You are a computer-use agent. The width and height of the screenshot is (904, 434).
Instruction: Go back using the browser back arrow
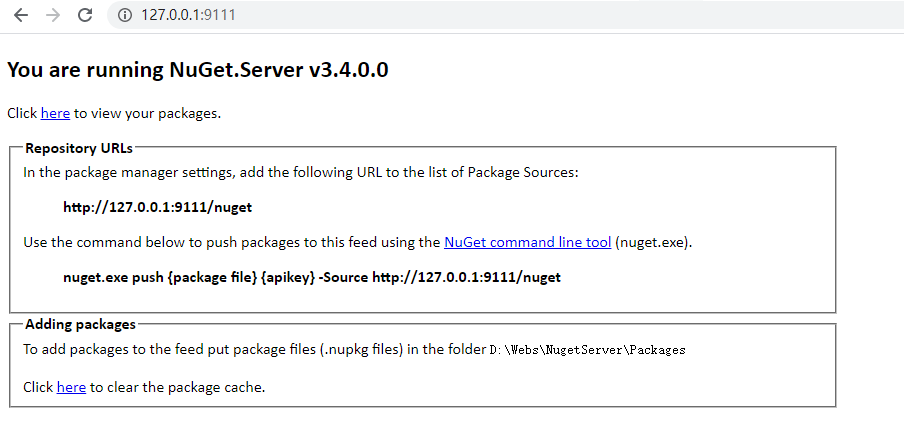coord(21,15)
